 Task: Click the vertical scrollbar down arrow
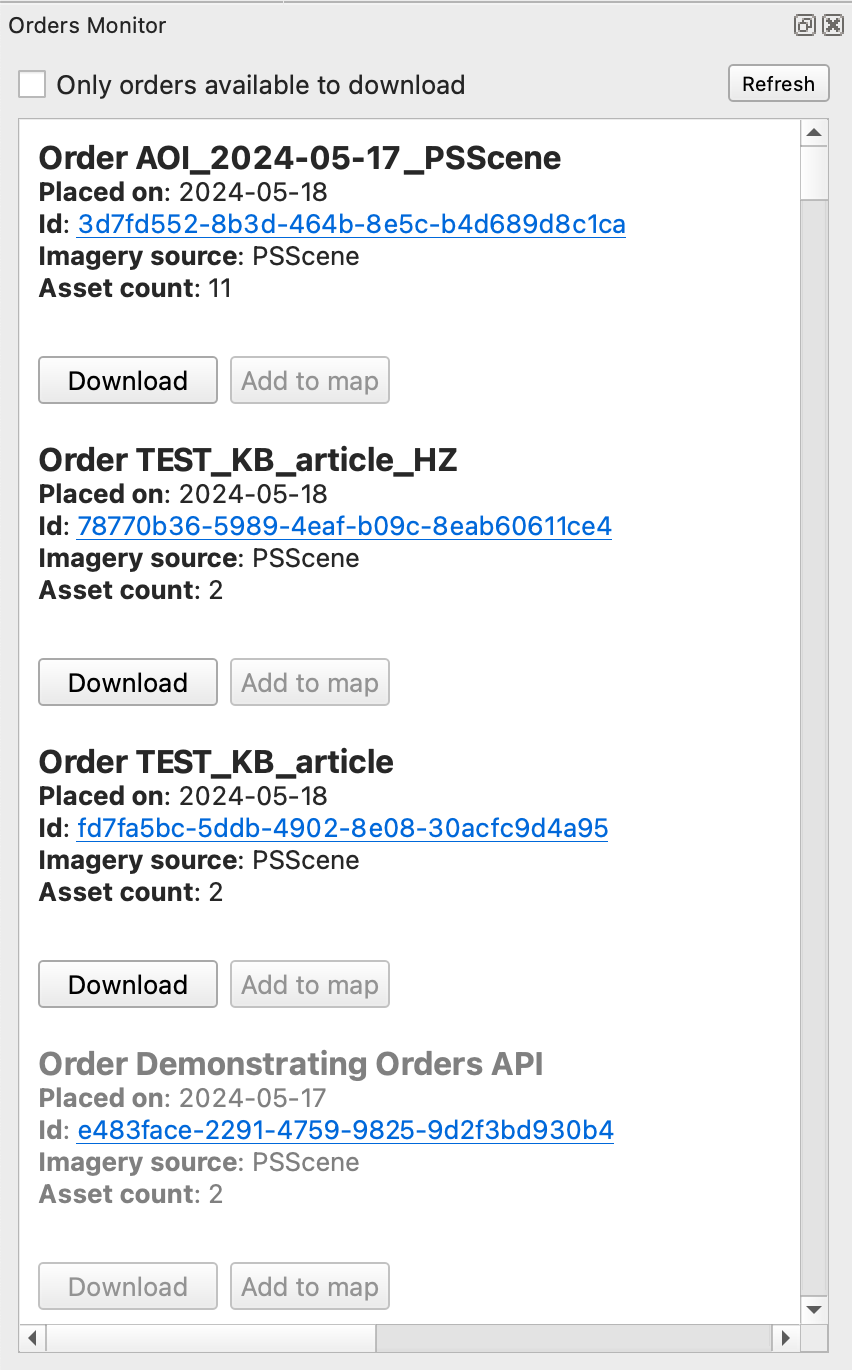814,1309
